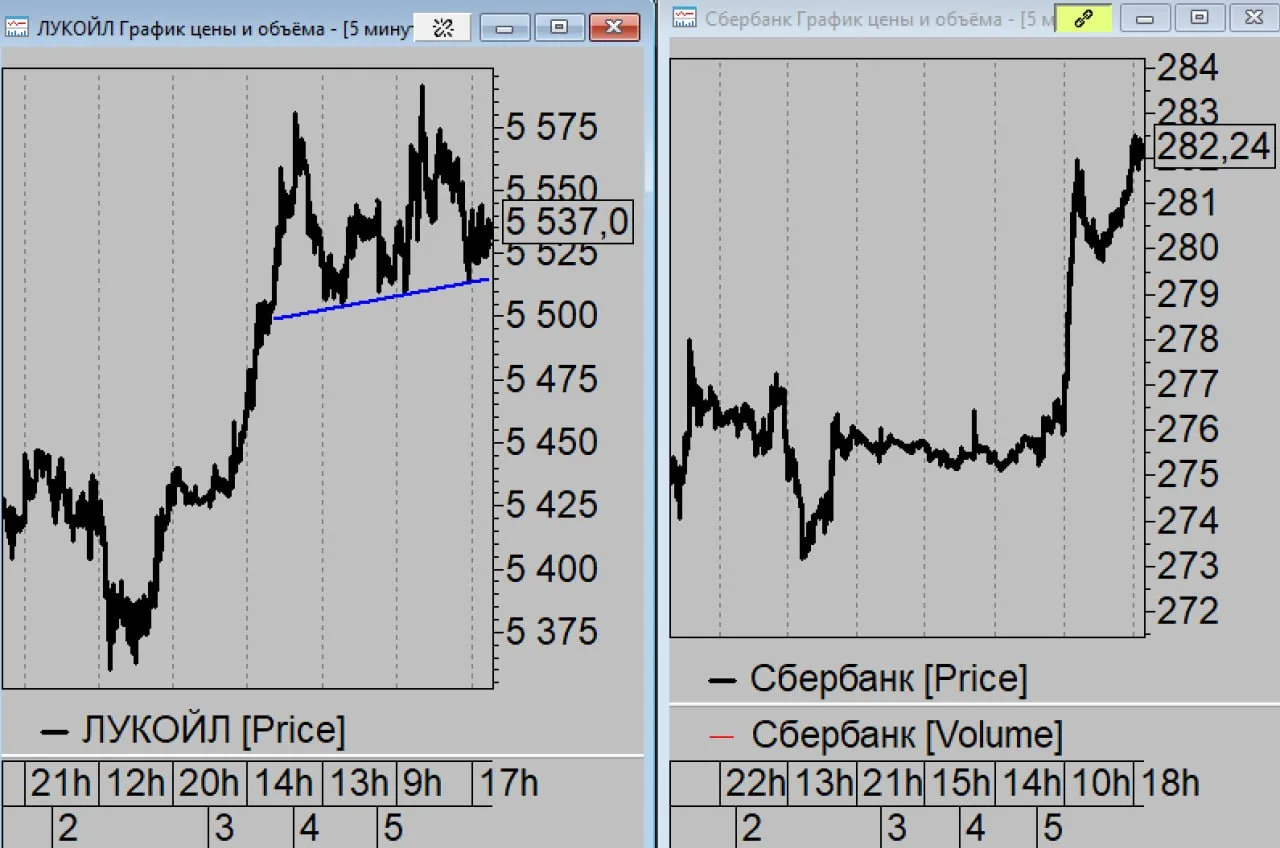Viewport: 1280px width, 848px height.
Task: Click the red line marker beside Сбербанк [Volume]
Action: tap(721, 737)
